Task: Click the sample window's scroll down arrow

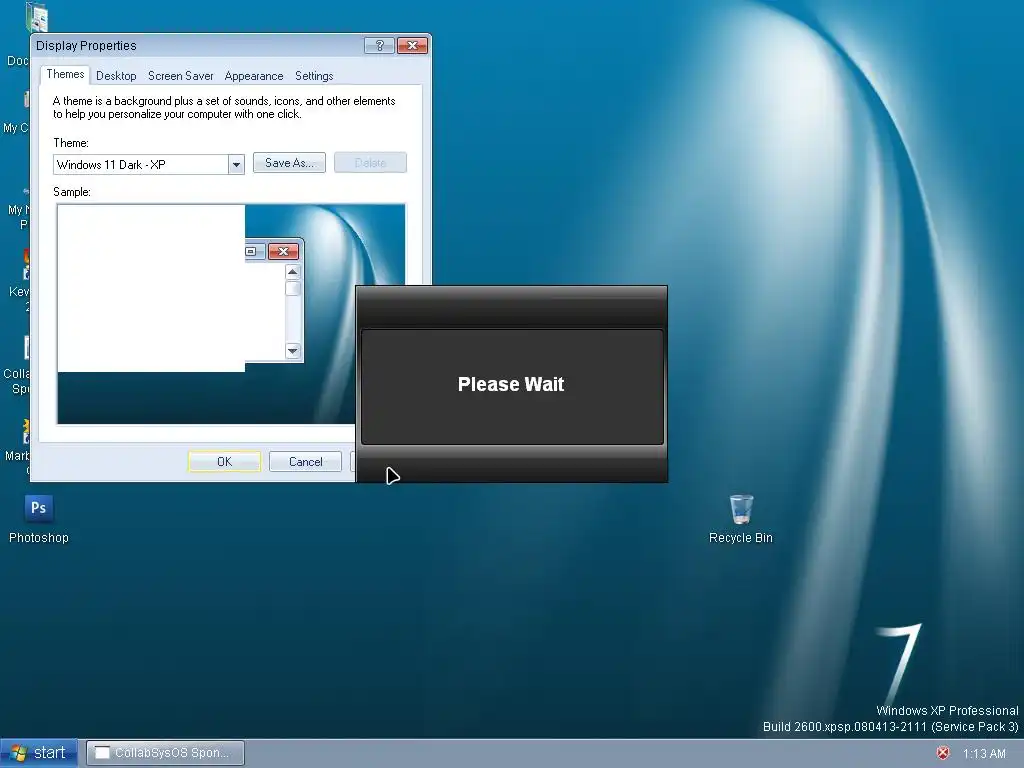Action: point(293,351)
